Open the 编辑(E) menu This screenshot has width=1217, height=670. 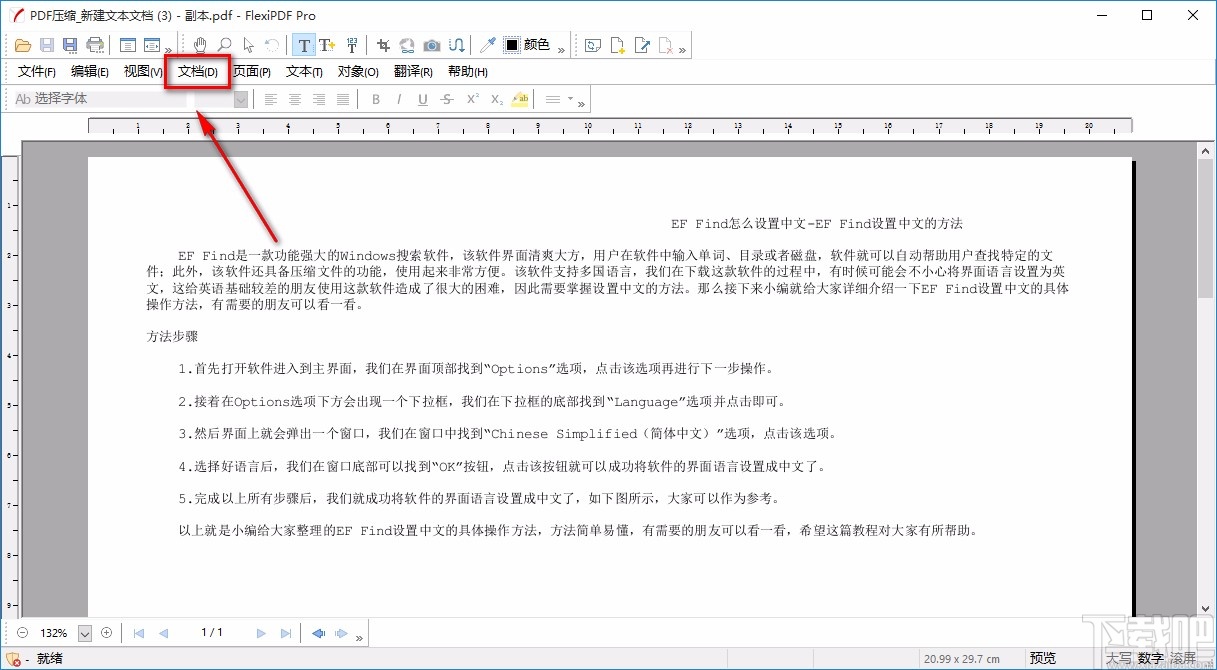pos(90,71)
